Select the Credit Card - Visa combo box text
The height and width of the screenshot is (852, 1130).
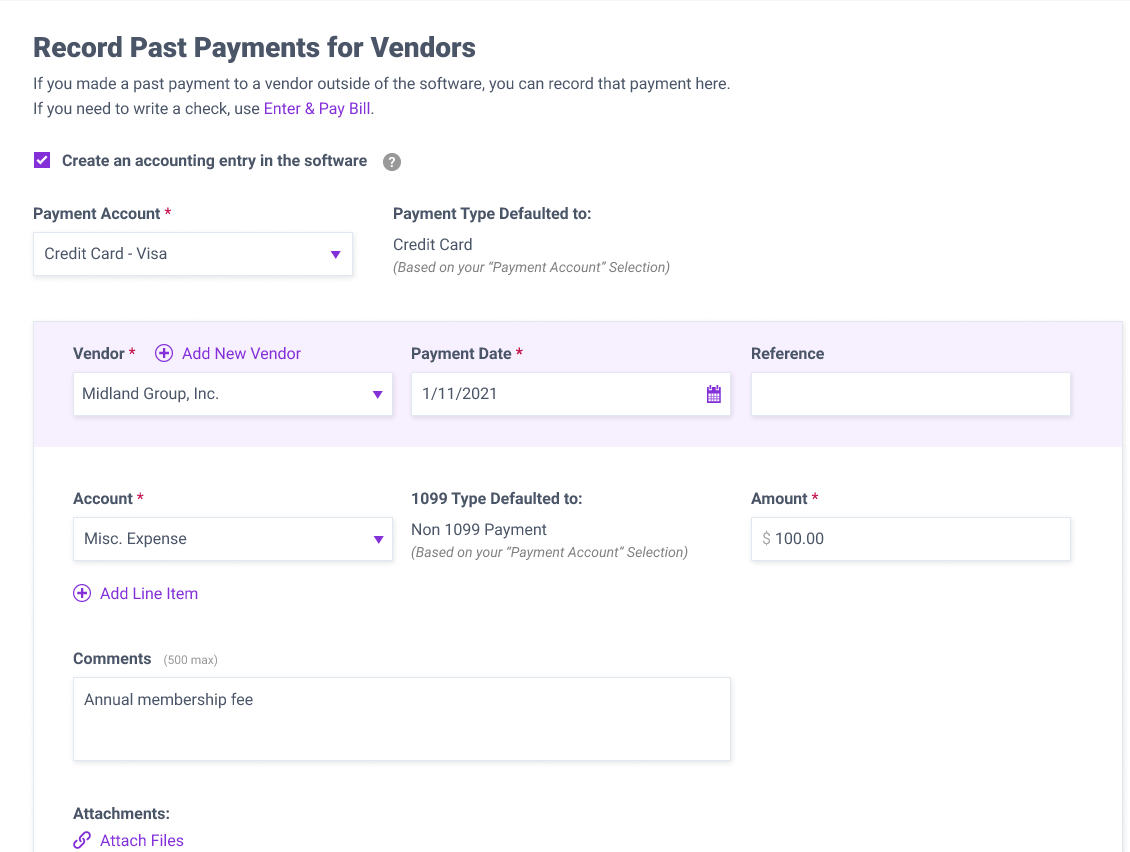(x=106, y=254)
